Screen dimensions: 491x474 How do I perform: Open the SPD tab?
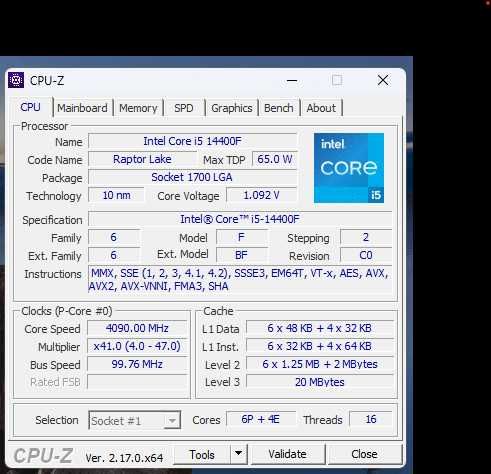coord(184,108)
